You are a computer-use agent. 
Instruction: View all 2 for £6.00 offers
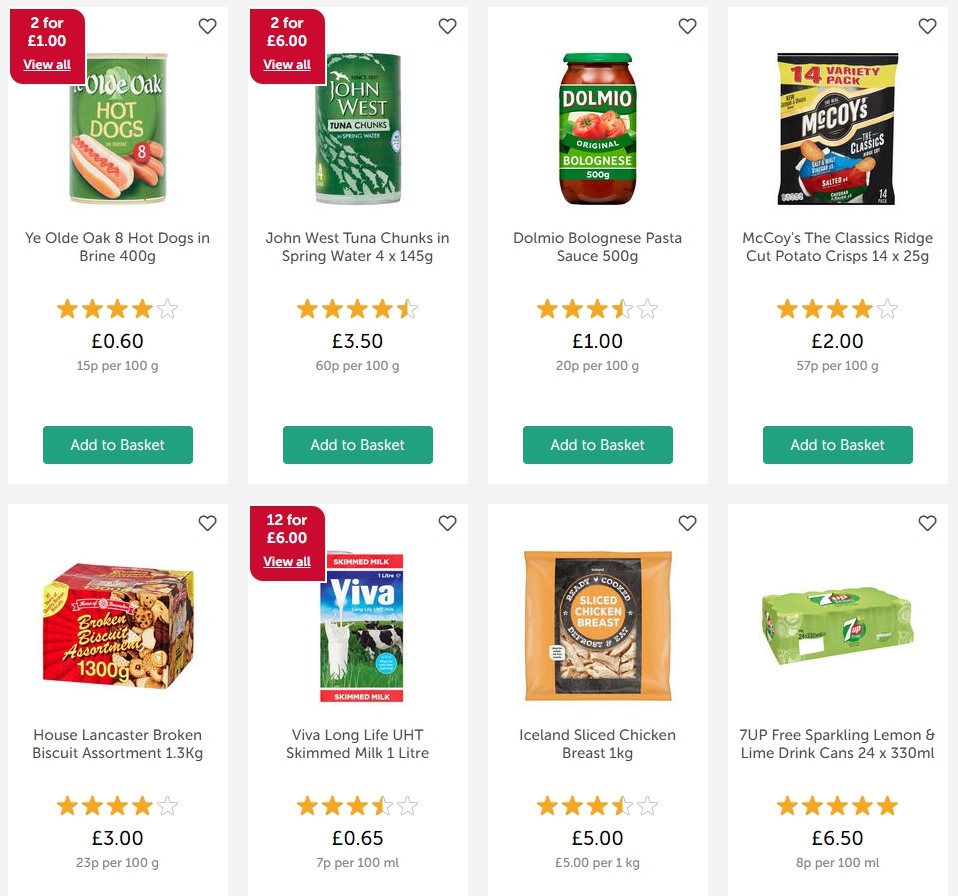pyautogui.click(x=287, y=65)
